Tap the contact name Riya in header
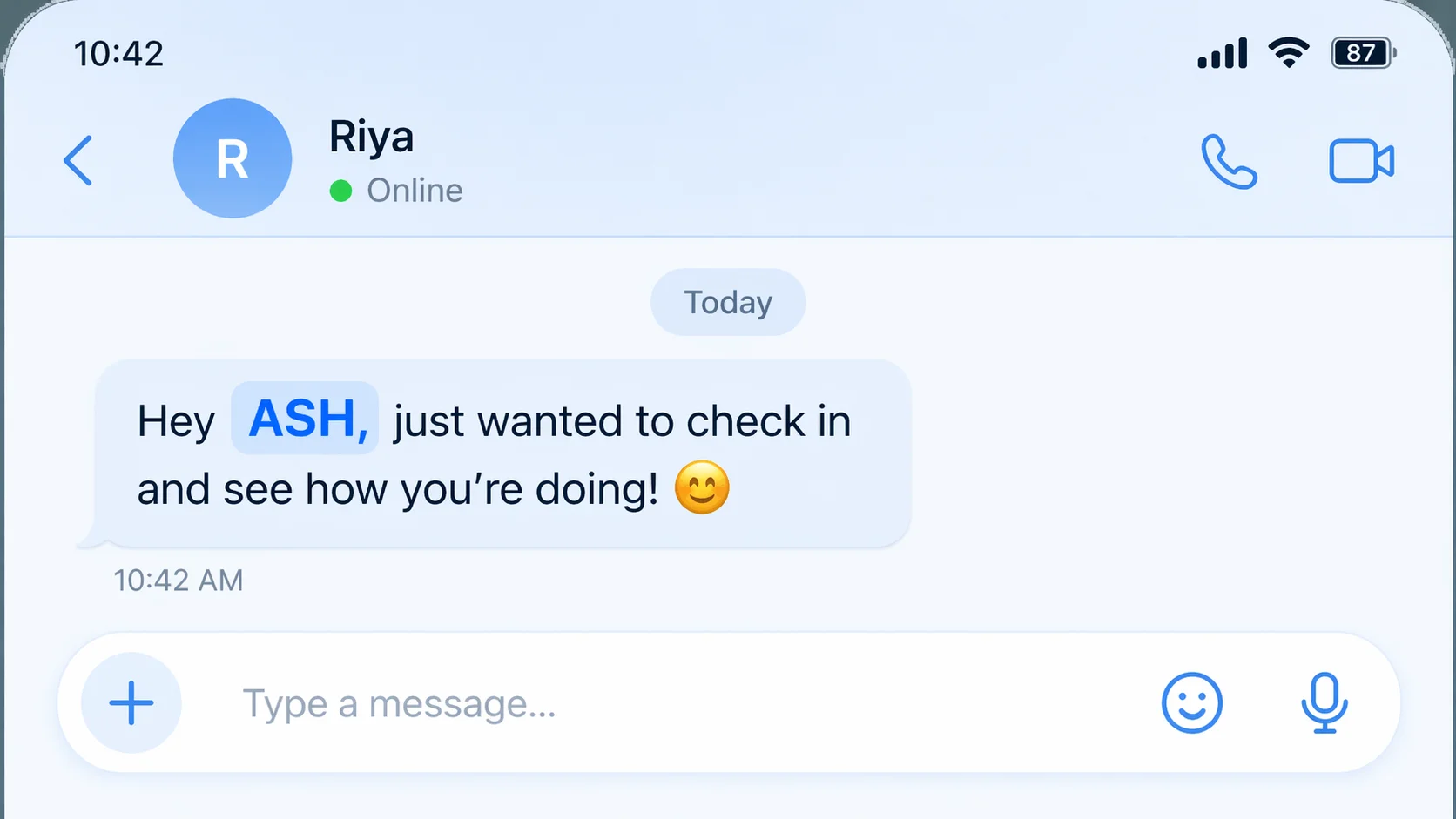The image size is (1456, 819). [x=371, y=137]
